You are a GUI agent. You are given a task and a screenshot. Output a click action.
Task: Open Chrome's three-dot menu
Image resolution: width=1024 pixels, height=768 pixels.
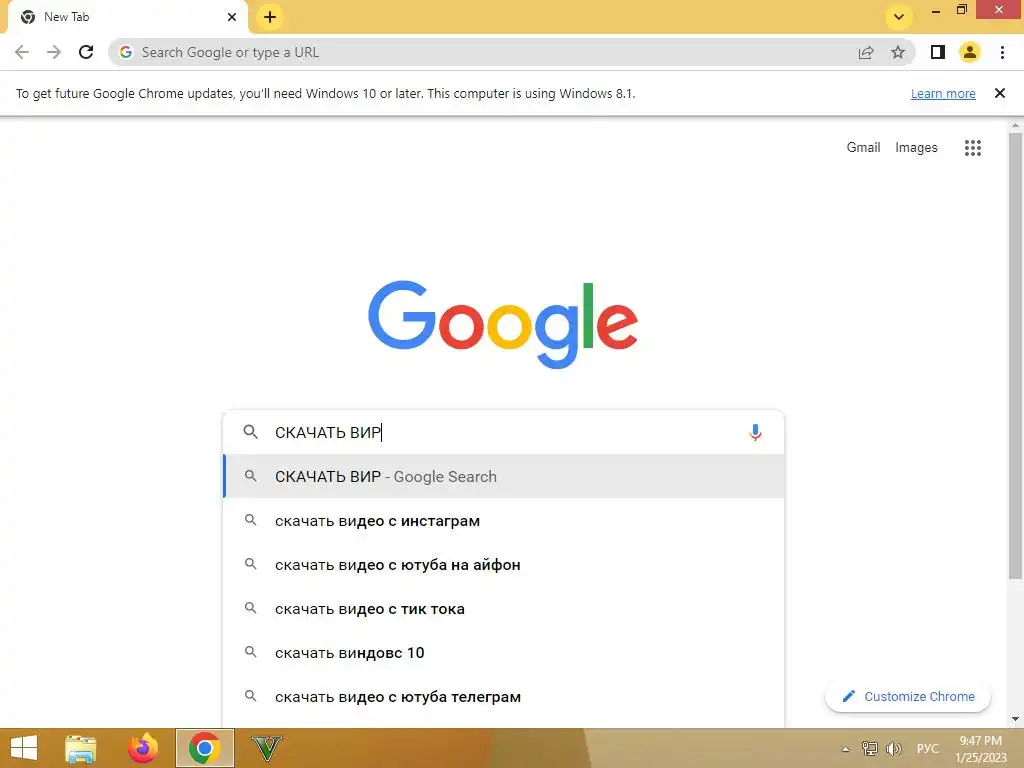(x=1002, y=52)
